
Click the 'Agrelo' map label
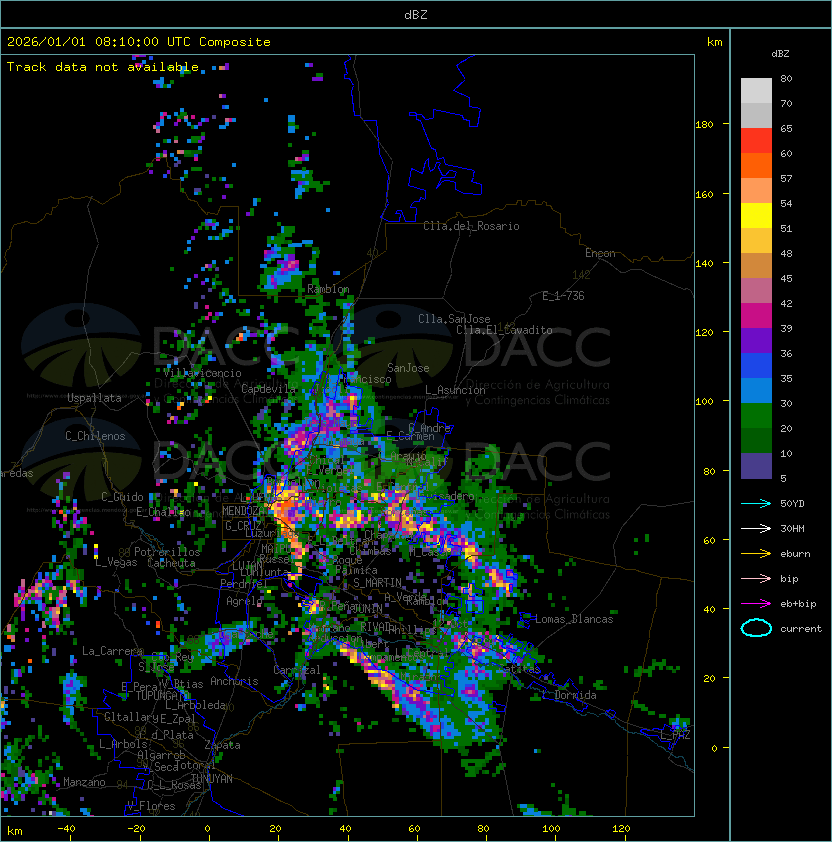[244, 601]
